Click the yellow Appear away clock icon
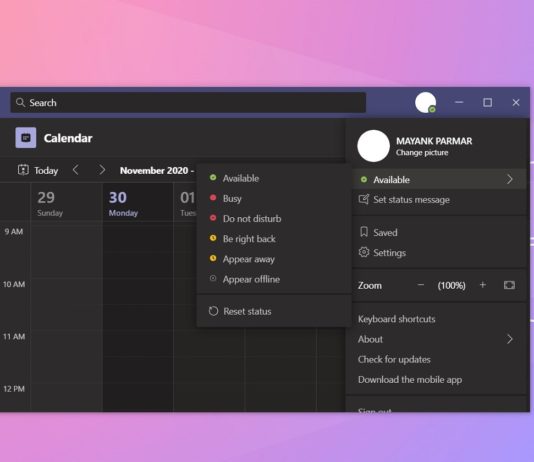Image resolution: width=534 pixels, height=462 pixels. point(213,258)
